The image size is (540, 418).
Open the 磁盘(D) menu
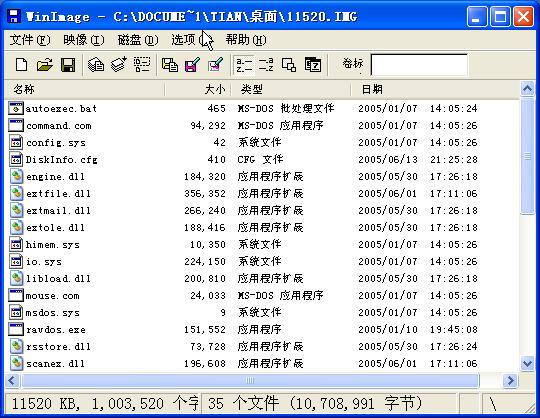[138, 40]
